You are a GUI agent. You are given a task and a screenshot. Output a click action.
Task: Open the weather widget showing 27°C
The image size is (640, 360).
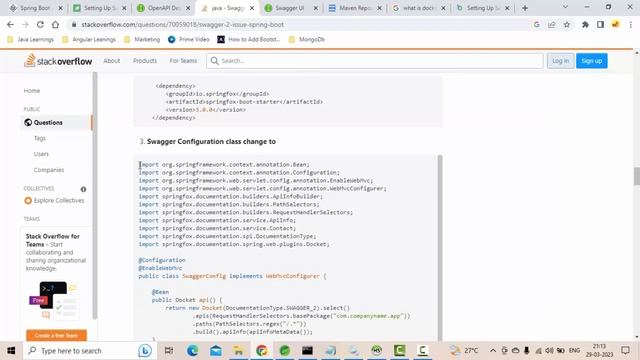click(464, 351)
